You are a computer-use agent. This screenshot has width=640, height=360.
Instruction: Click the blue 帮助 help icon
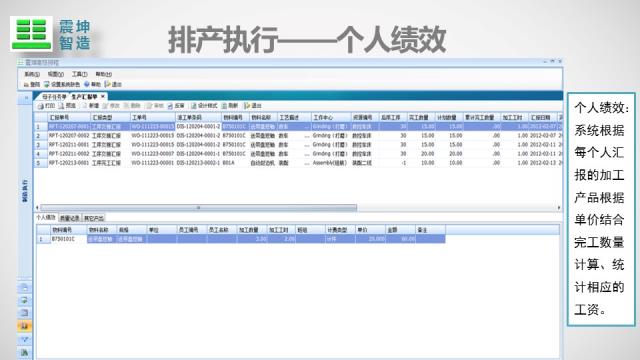click(87, 84)
